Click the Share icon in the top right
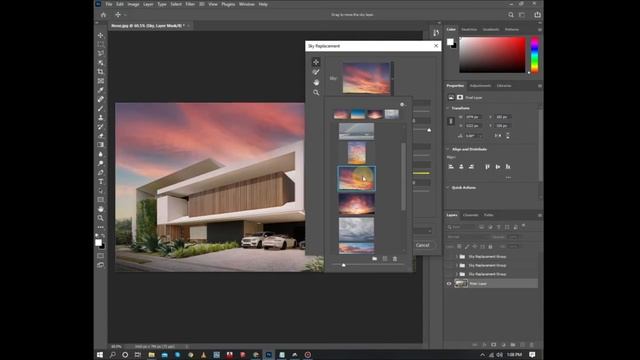 coord(537,15)
